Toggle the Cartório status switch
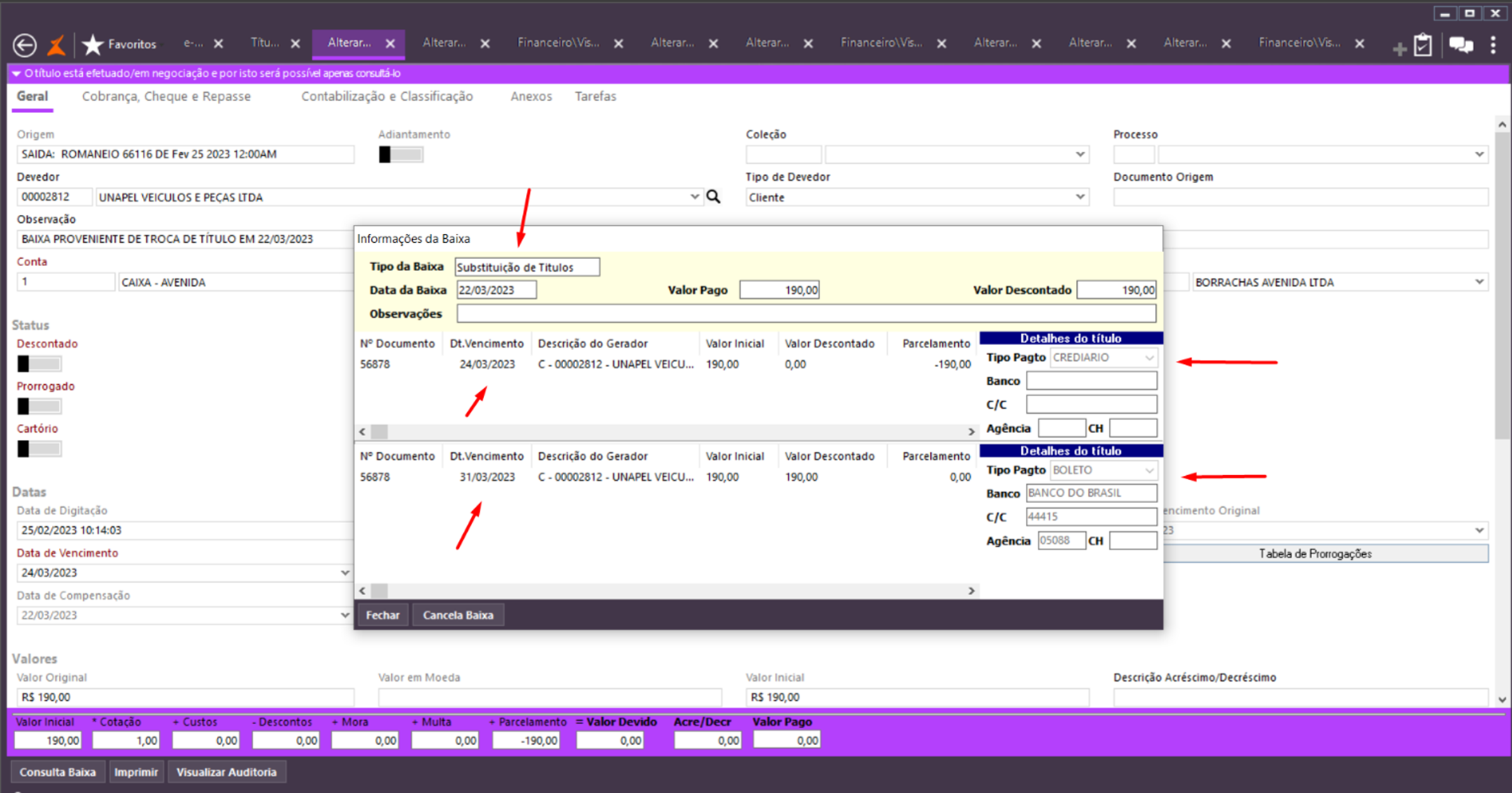Screen dimensions: 1512x793 click(x=39, y=449)
